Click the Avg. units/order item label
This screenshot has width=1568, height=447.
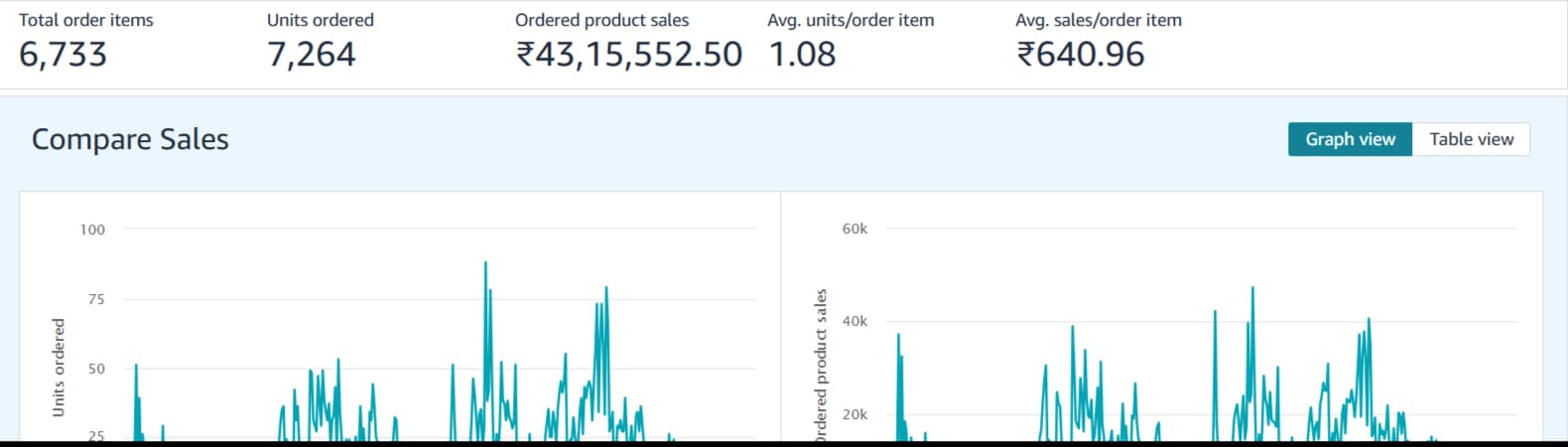(850, 20)
